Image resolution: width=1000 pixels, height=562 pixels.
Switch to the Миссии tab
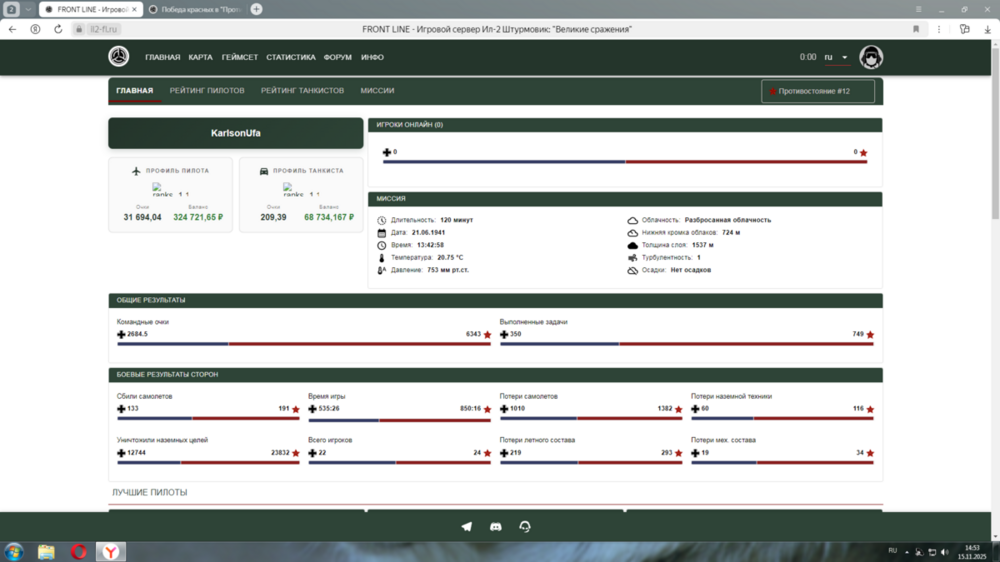[x=377, y=91]
